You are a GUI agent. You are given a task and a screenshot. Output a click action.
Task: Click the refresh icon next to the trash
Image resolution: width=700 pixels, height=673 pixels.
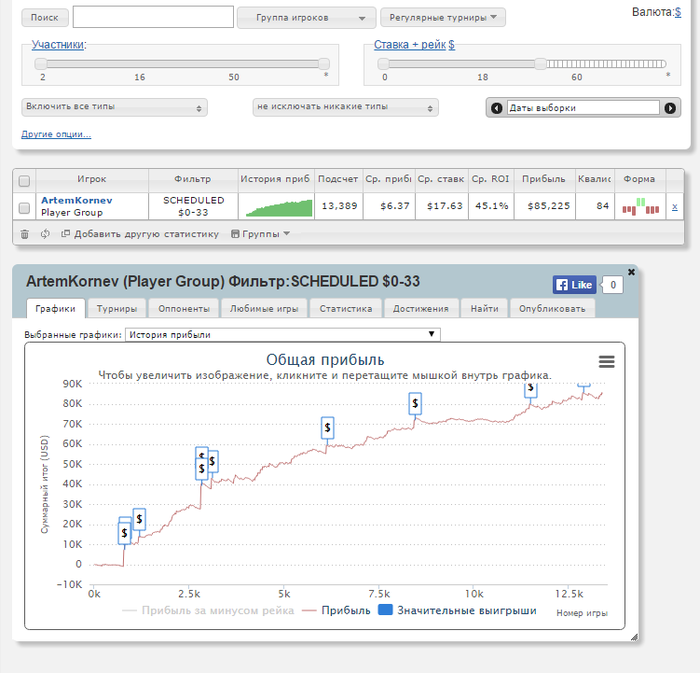45,234
